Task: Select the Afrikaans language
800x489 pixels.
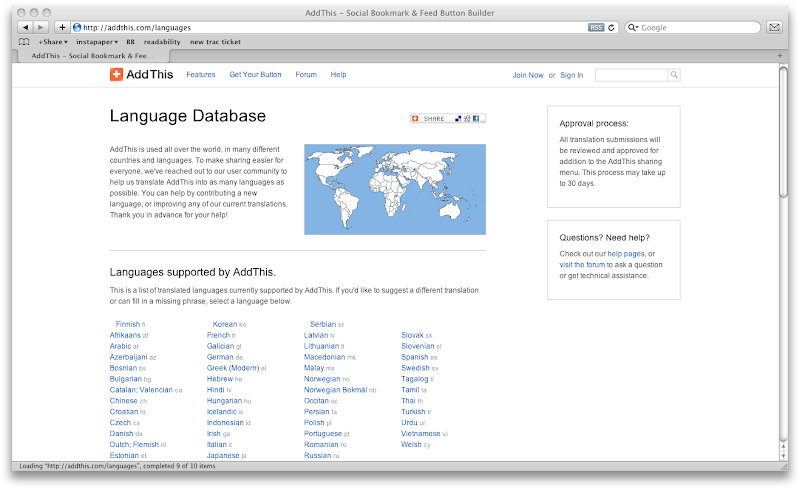Action: (125, 335)
